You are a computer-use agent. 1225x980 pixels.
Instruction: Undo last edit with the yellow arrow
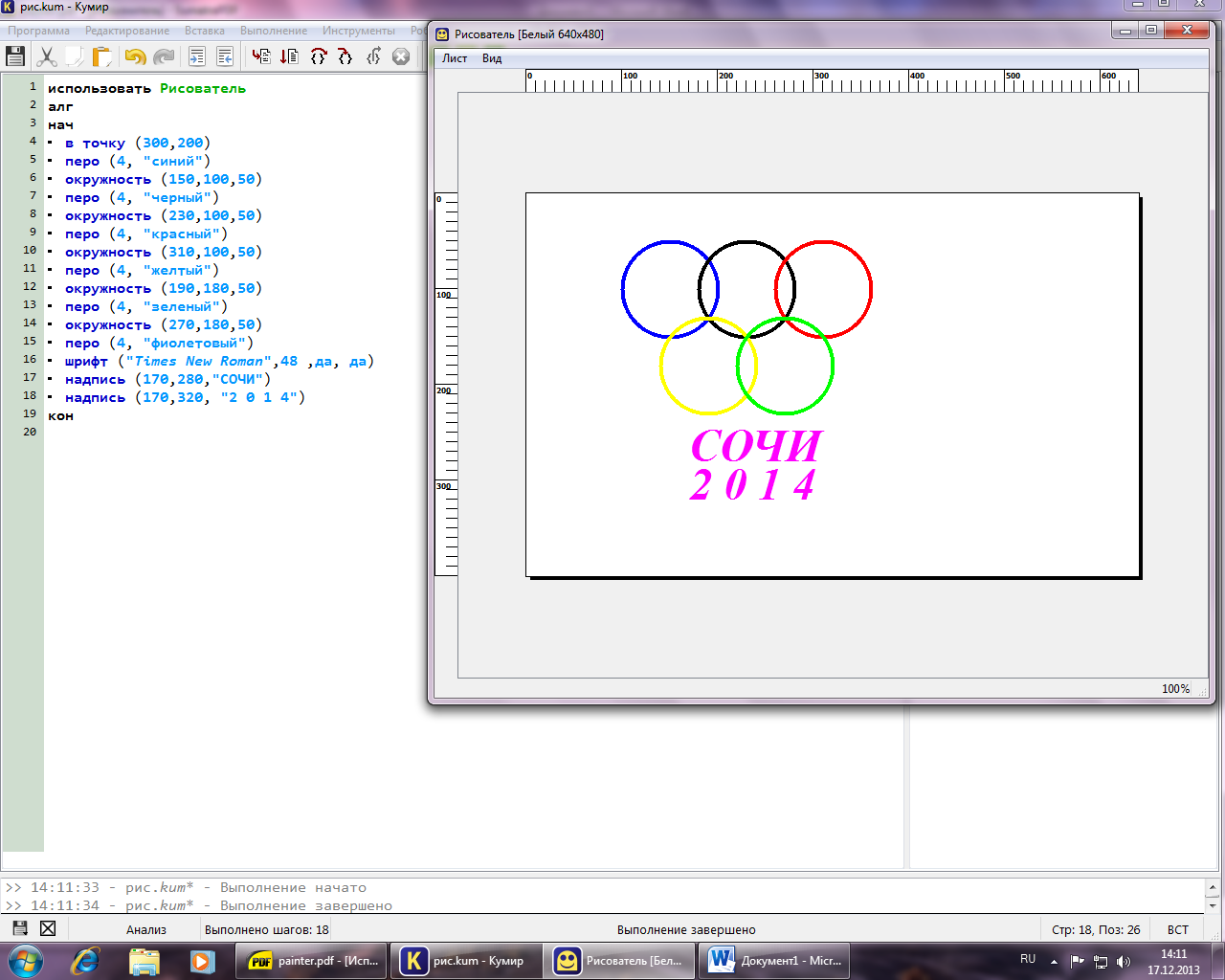135,56
